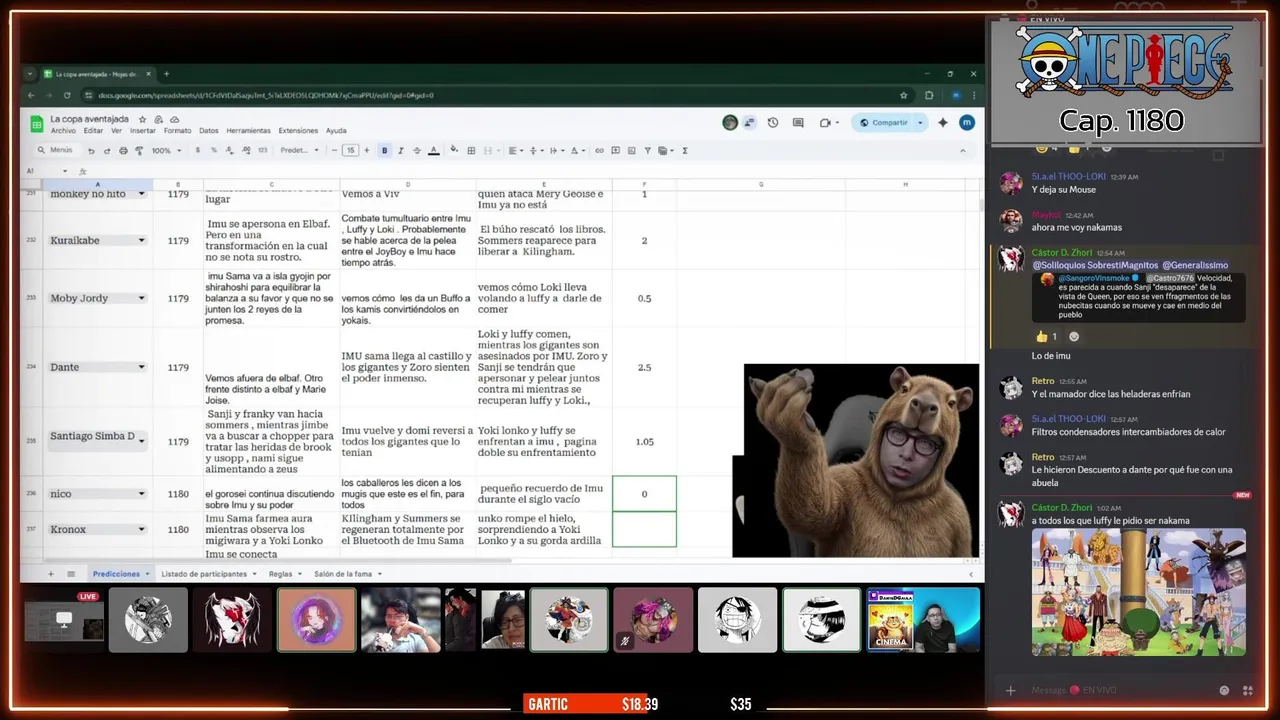Collapse the toolbar with the chevron arrow

click(963, 151)
